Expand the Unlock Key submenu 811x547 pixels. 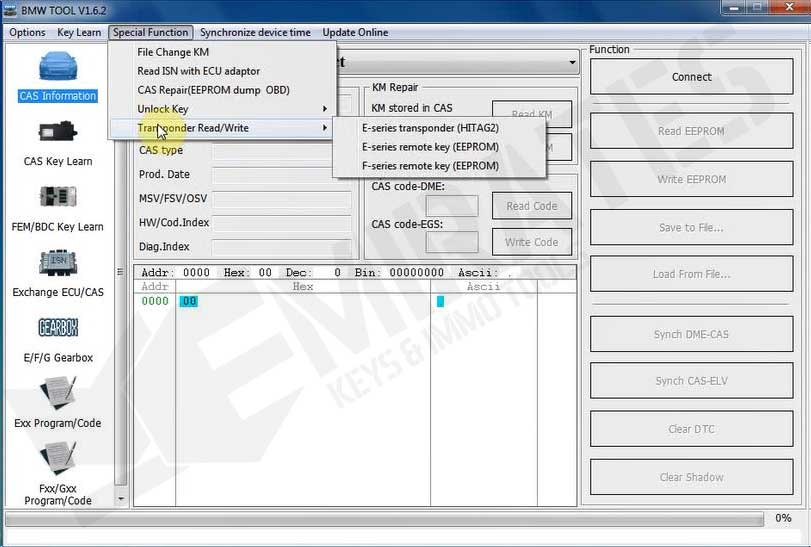(222, 109)
